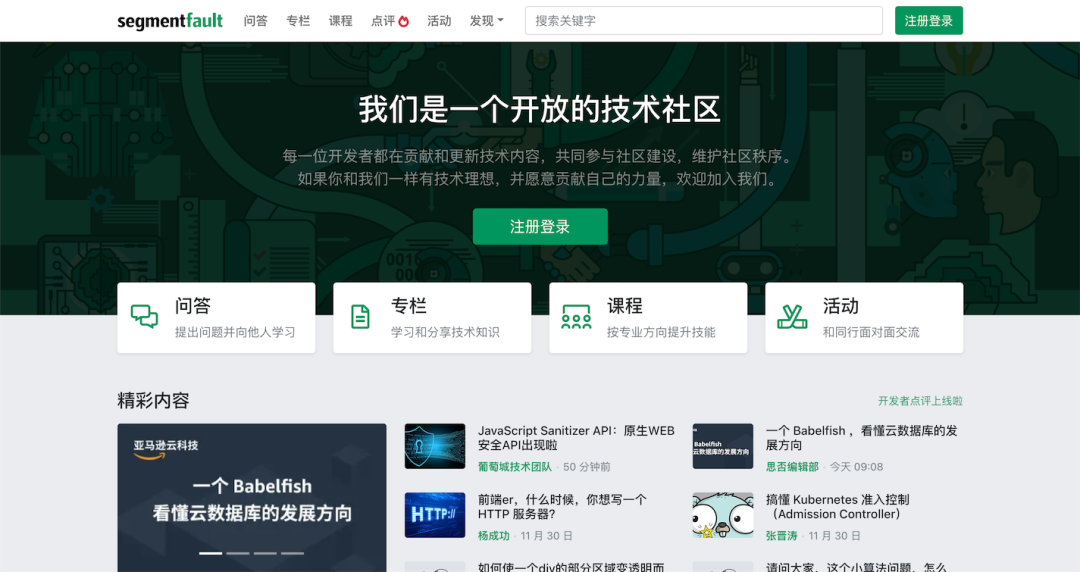Open the 课程 card heading
The height and width of the screenshot is (572, 1080).
pos(625,306)
